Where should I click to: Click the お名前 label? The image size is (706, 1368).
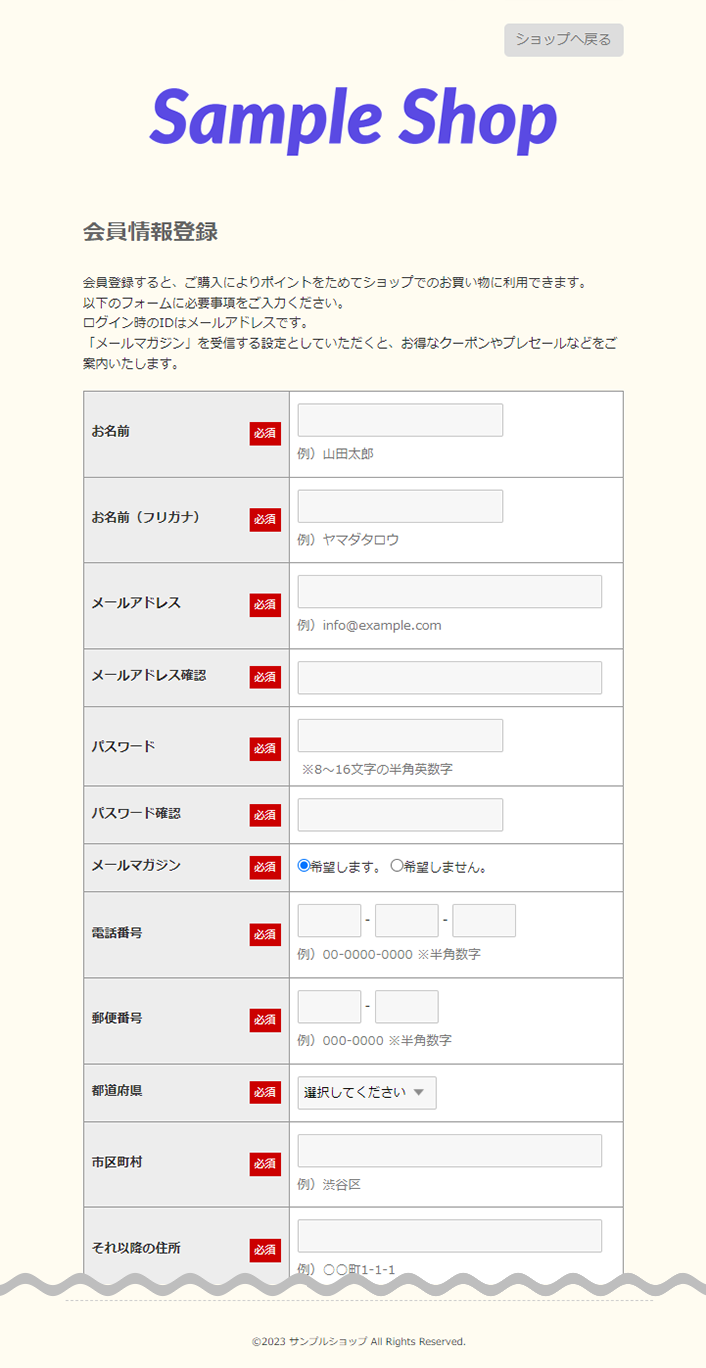pyautogui.click(x=110, y=431)
